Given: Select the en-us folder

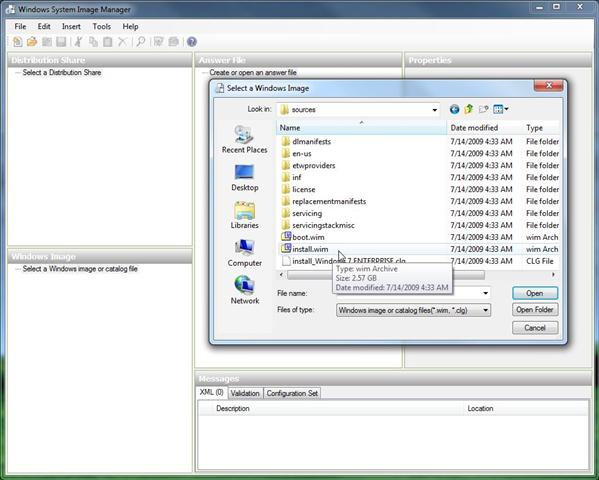Looking at the screenshot, I should point(296,154).
